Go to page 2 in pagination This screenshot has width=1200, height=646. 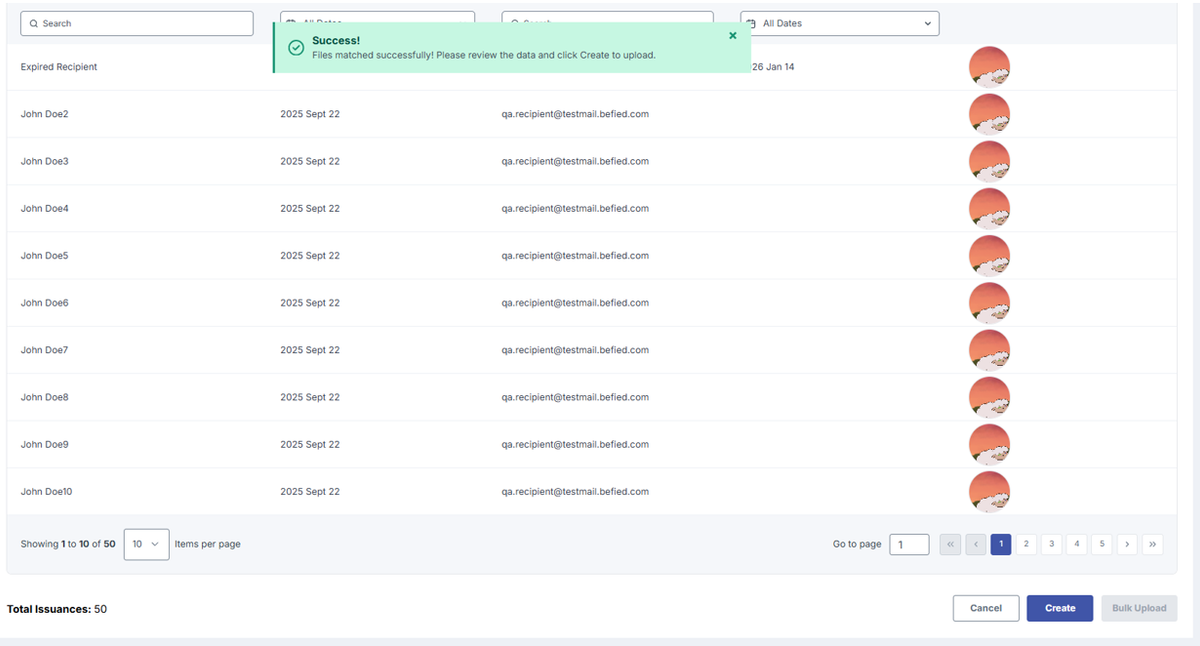click(1026, 544)
